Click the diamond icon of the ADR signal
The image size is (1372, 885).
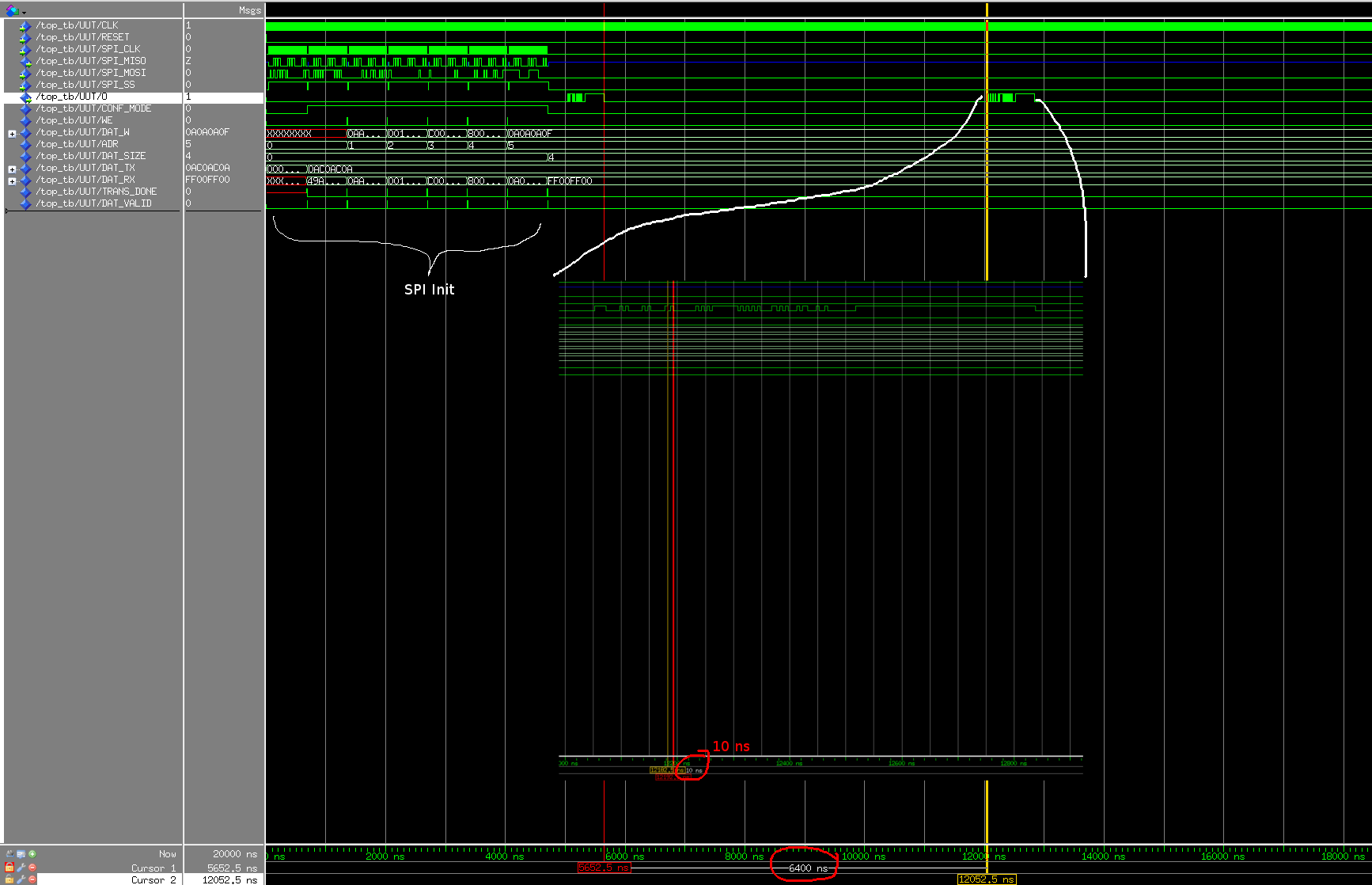click(25, 144)
